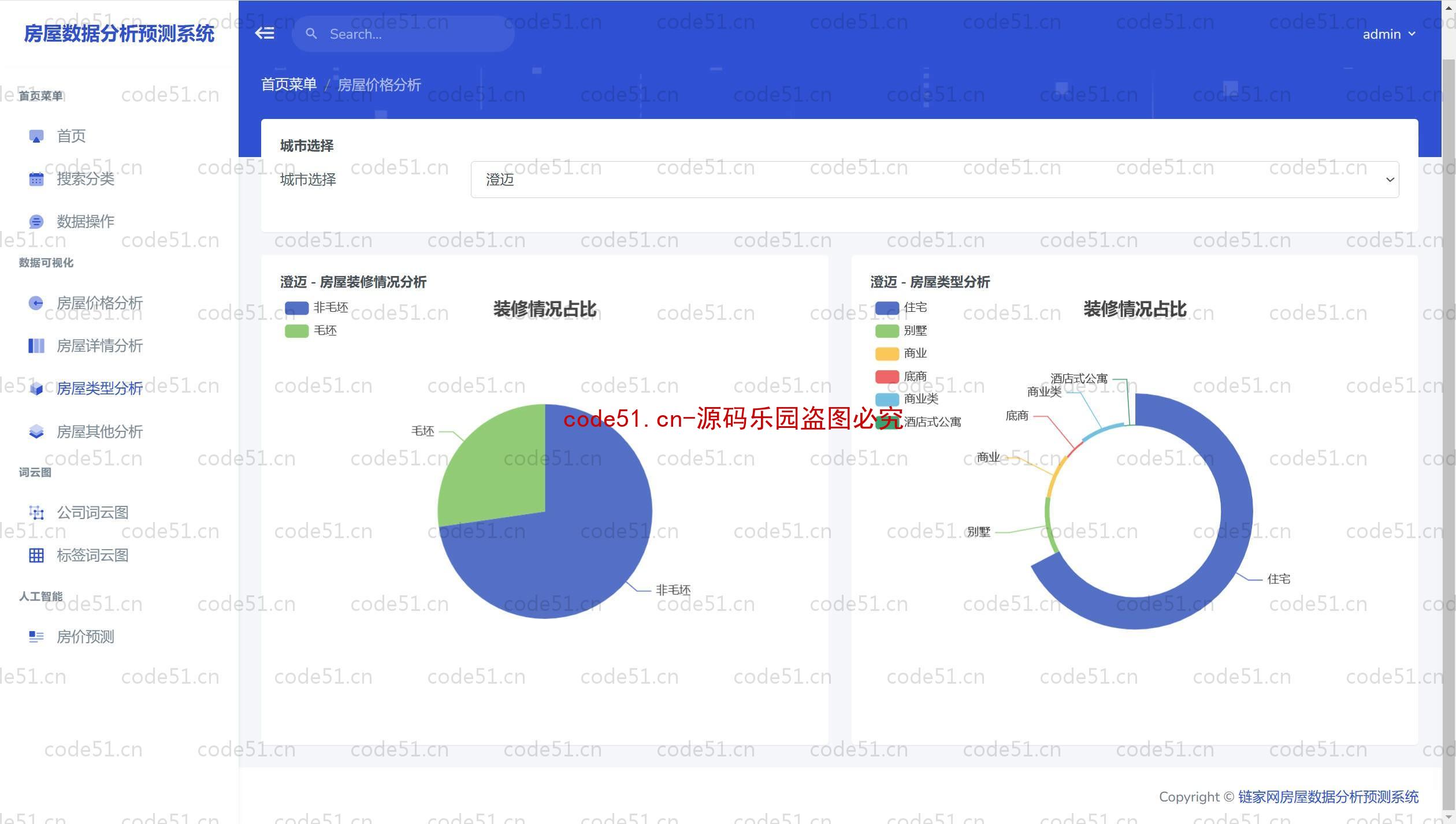Click the 数据操作 round icon
Viewport: 1456px width, 824px height.
pos(36,222)
